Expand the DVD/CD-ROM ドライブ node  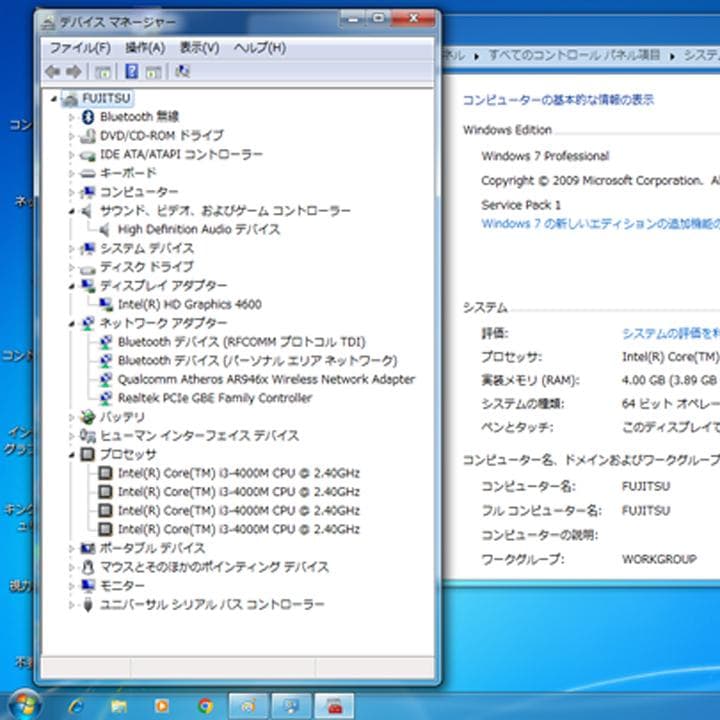pos(72,136)
